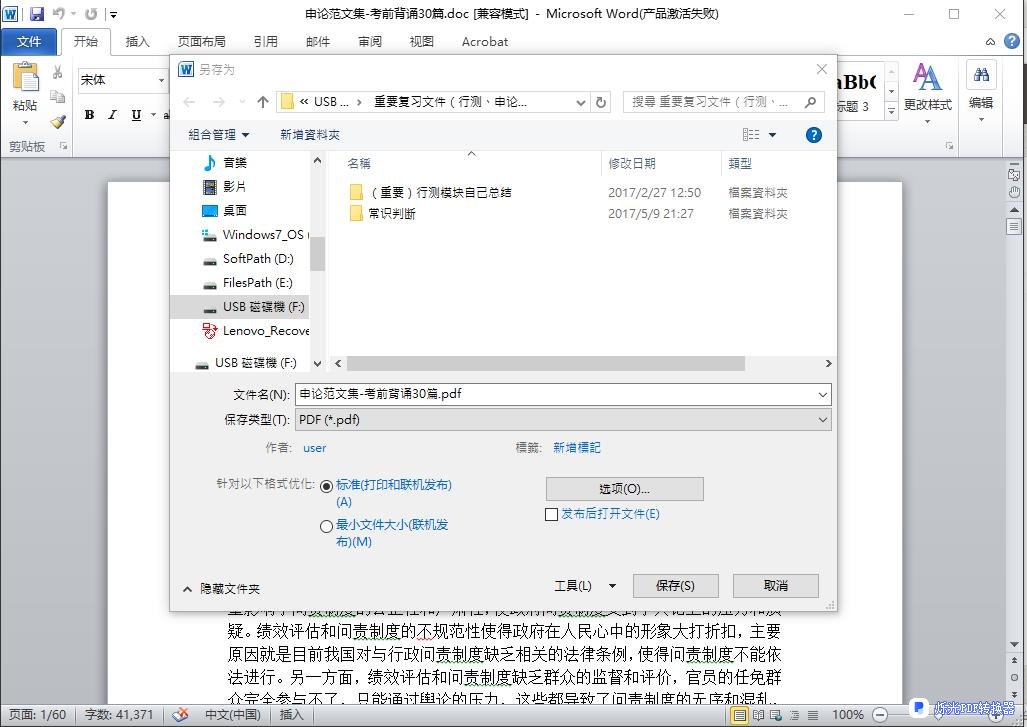Open the Page Layout ribbon tab
The image size is (1027, 727).
click(201, 42)
